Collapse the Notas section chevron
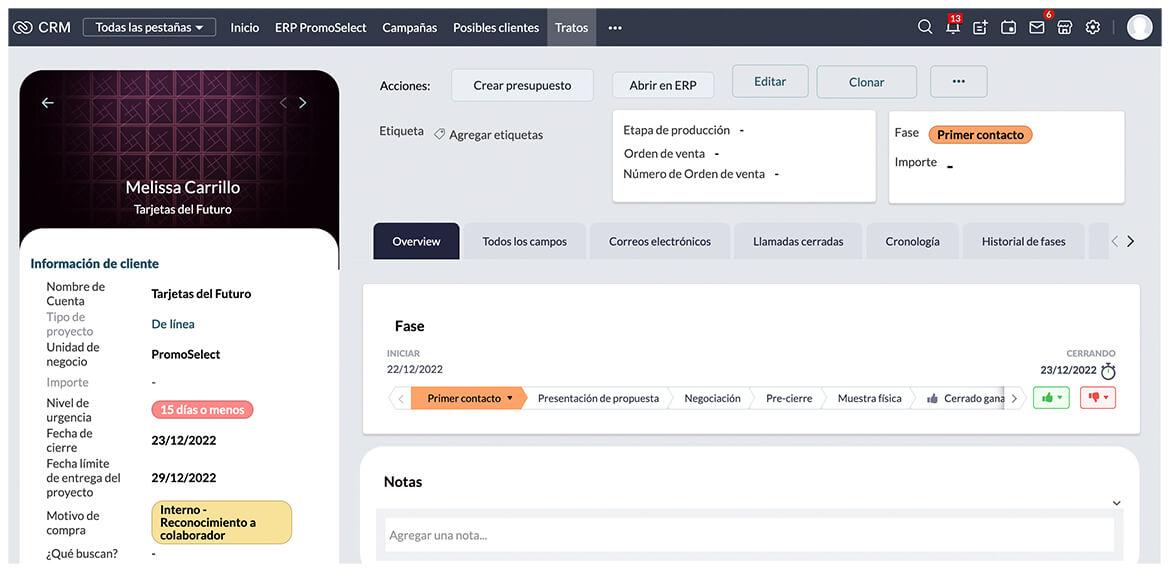This screenshot has width=1170, height=572. pyautogui.click(x=1116, y=503)
